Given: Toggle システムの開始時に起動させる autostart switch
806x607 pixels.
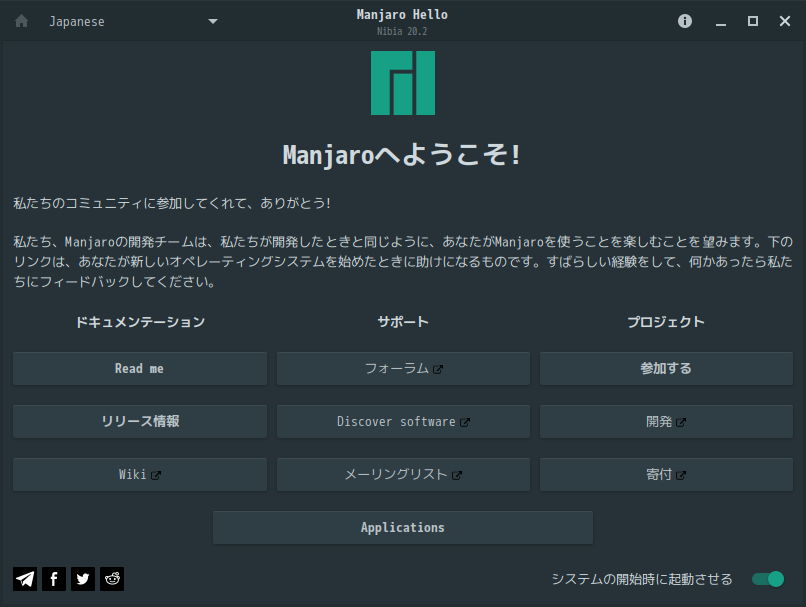Looking at the screenshot, I should [x=768, y=579].
